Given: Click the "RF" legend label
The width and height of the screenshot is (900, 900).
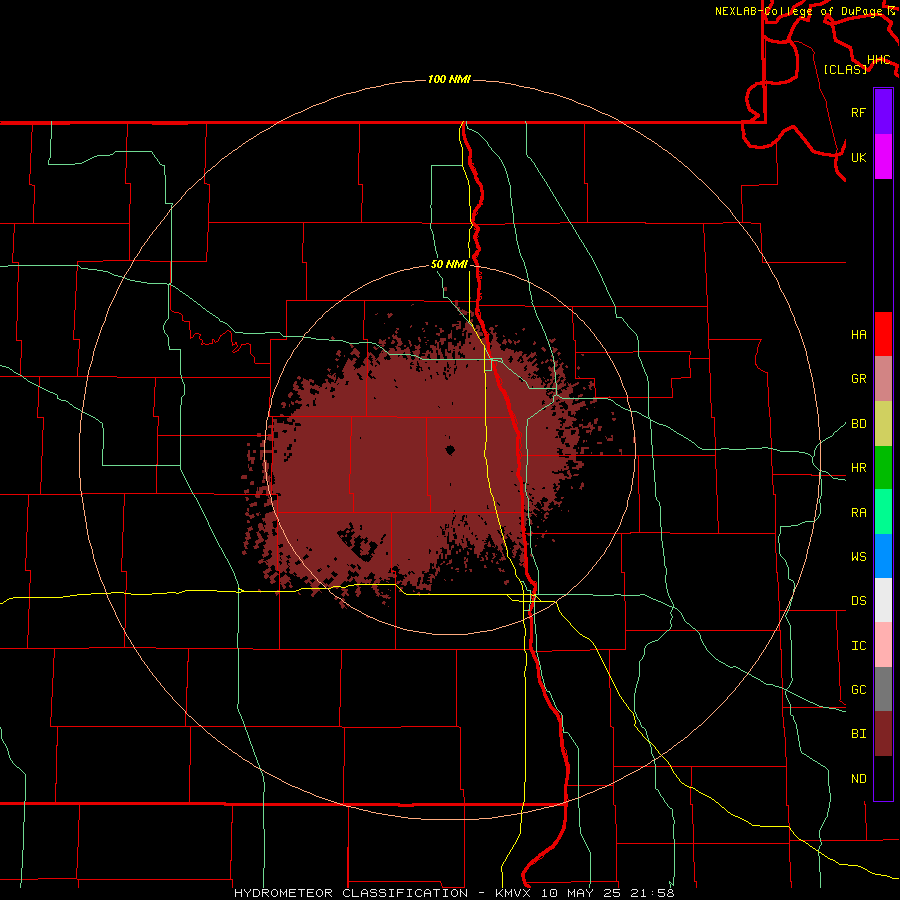Looking at the screenshot, I should [858, 112].
